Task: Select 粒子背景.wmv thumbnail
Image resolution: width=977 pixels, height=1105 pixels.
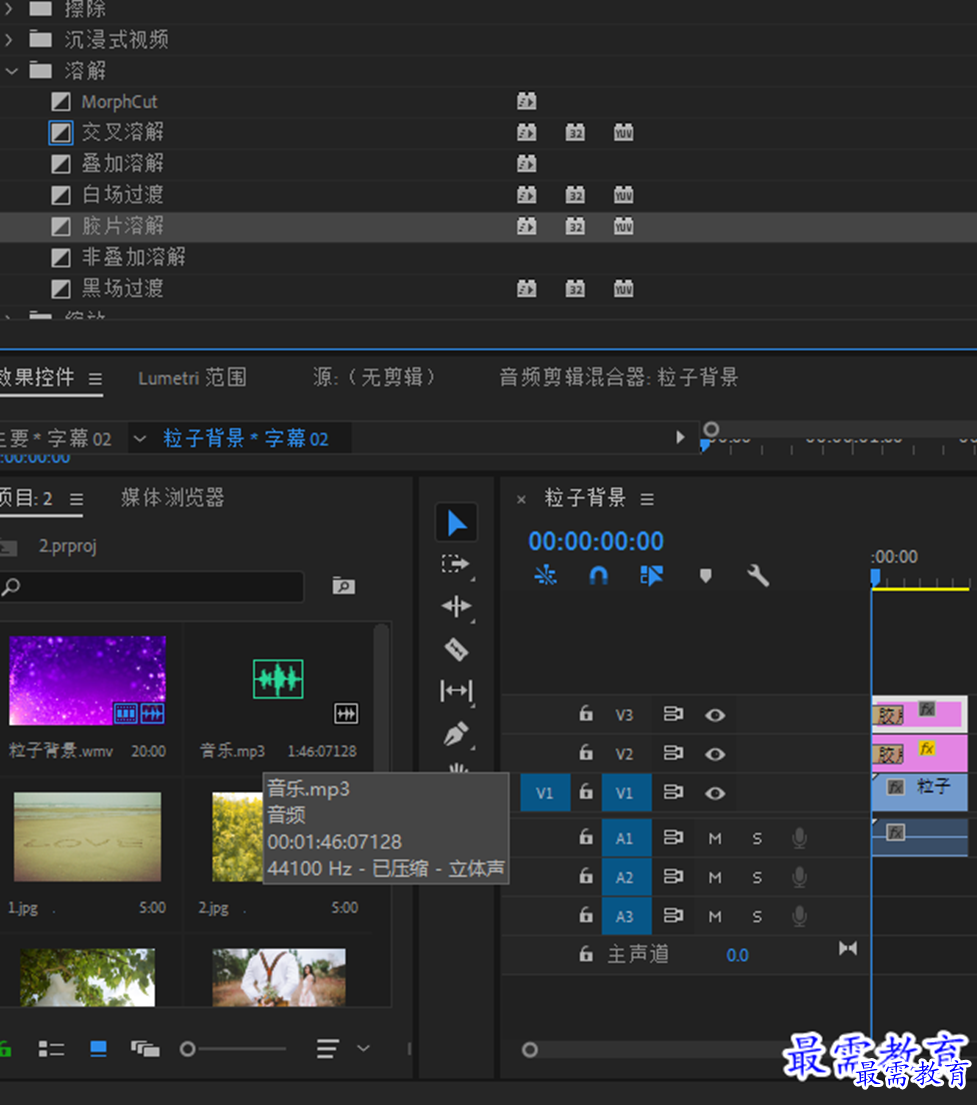Action: tap(87, 680)
